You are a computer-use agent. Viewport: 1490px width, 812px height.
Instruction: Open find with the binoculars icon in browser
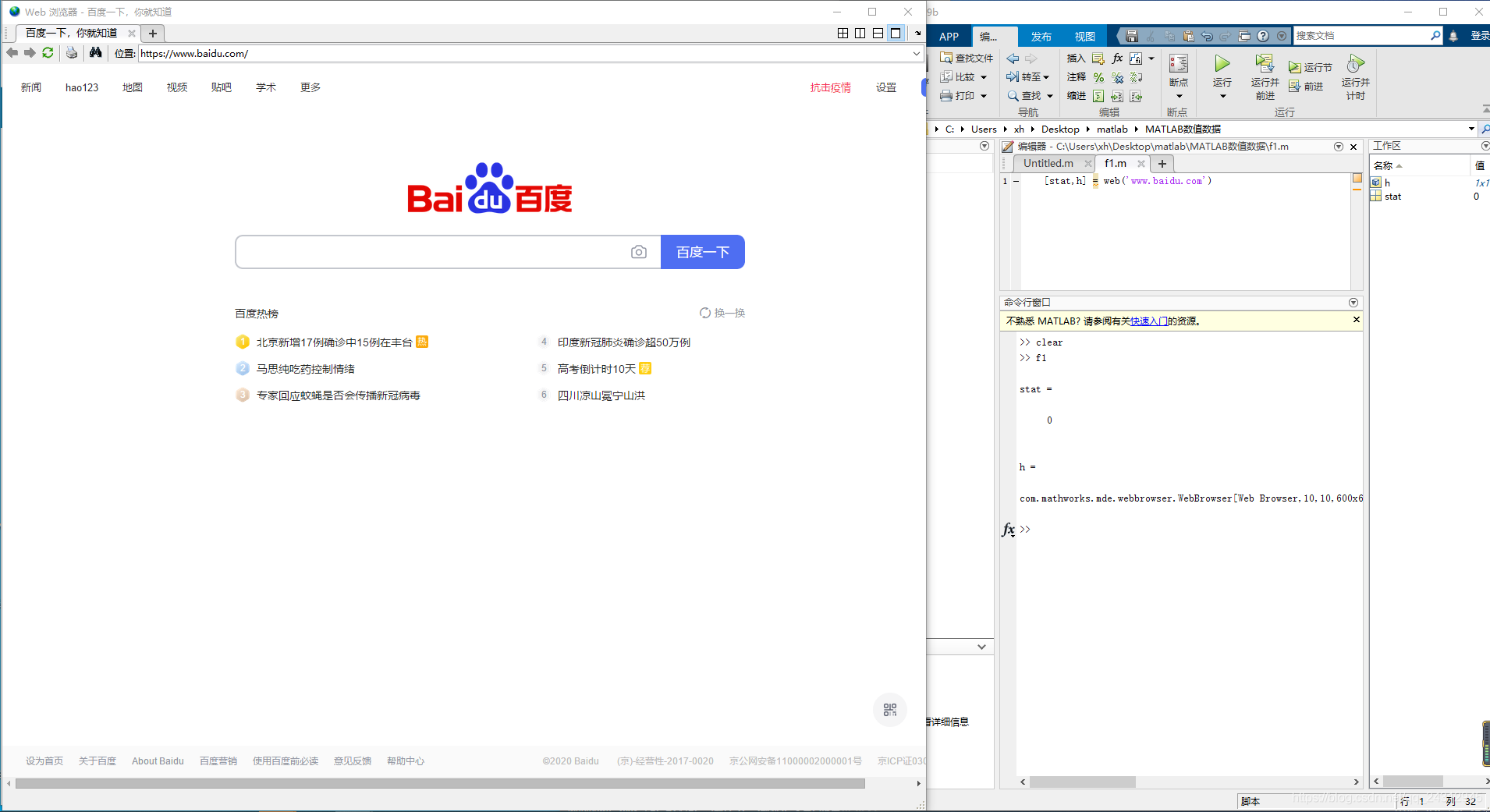(x=95, y=53)
